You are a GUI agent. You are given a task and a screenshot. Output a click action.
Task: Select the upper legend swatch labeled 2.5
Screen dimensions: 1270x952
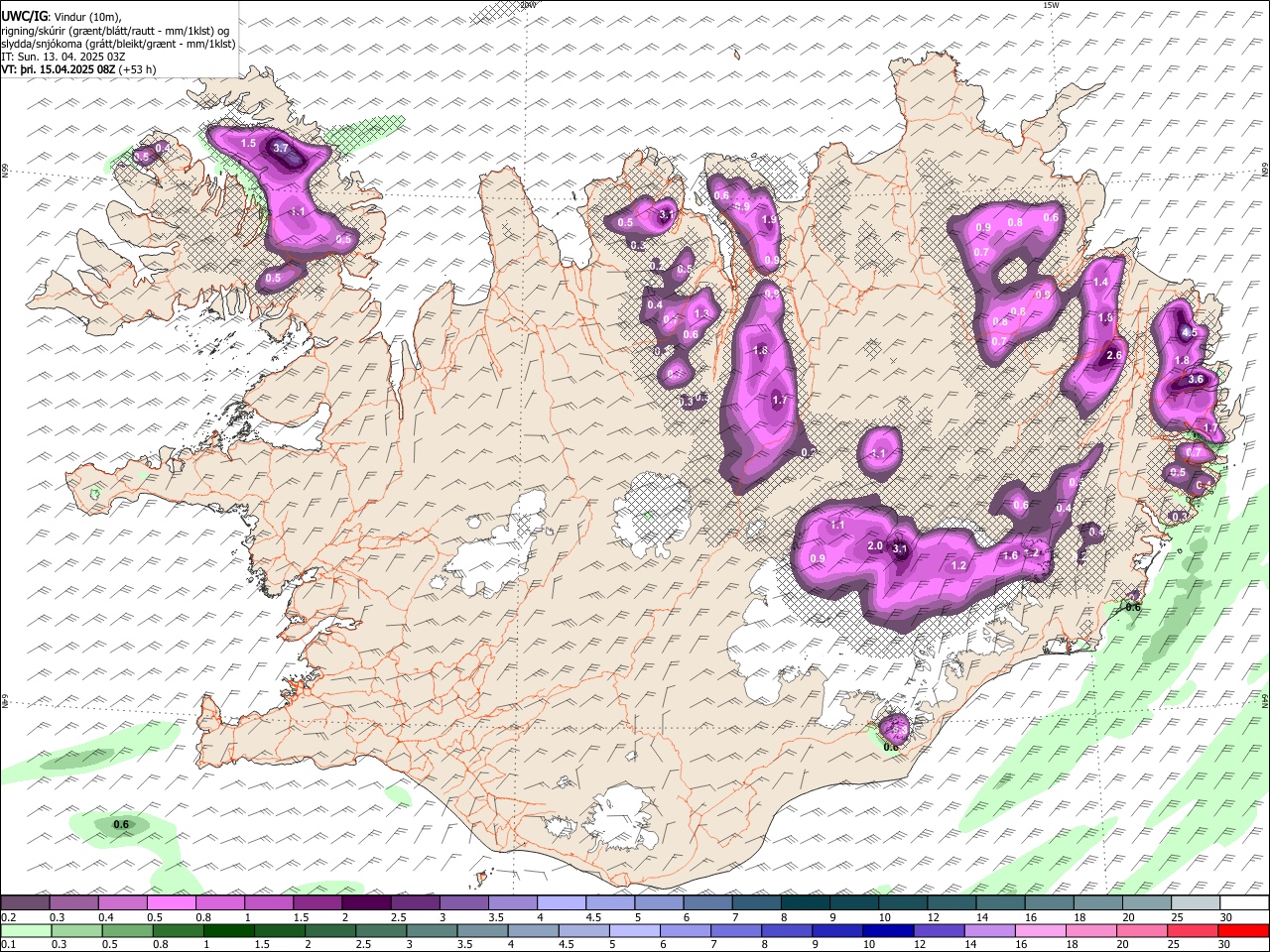[414, 902]
